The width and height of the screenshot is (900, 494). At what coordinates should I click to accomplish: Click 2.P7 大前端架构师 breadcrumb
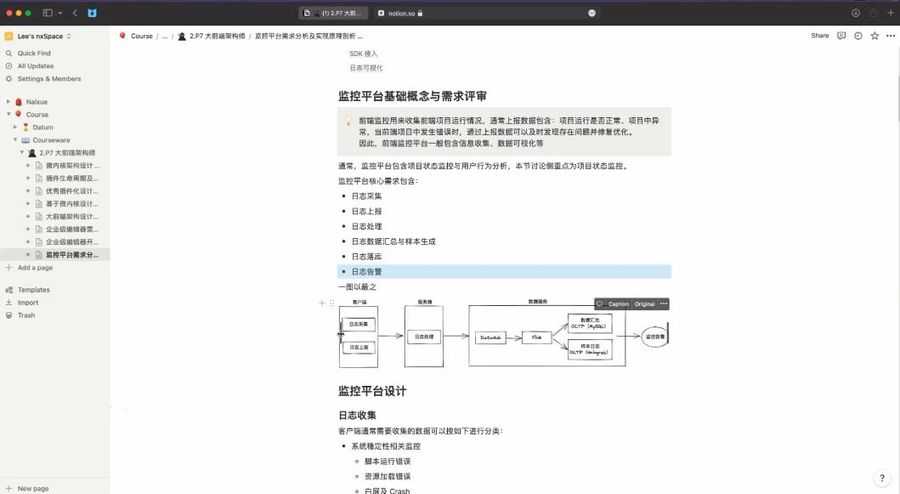pos(217,36)
